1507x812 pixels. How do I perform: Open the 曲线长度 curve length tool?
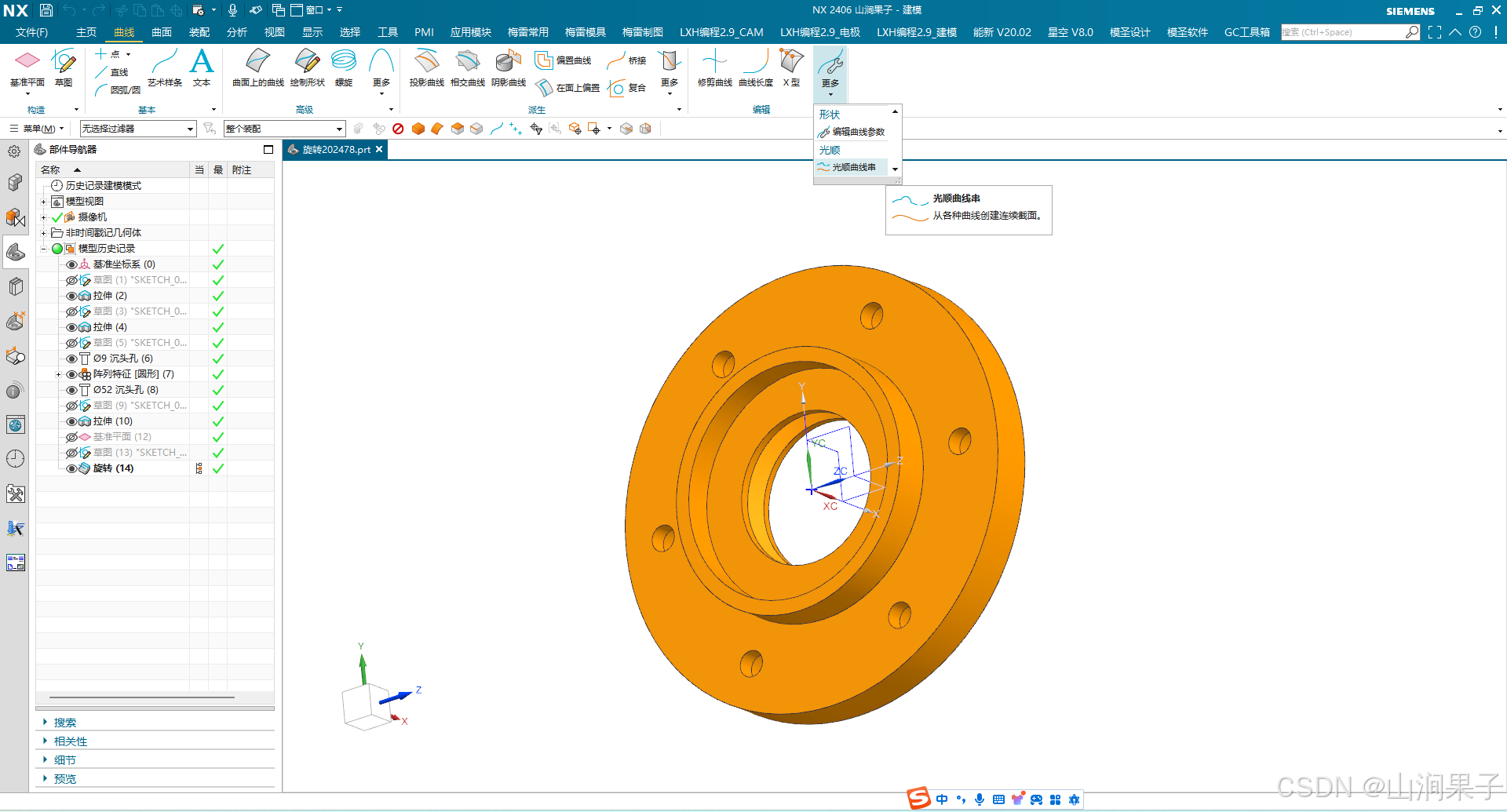tap(756, 67)
